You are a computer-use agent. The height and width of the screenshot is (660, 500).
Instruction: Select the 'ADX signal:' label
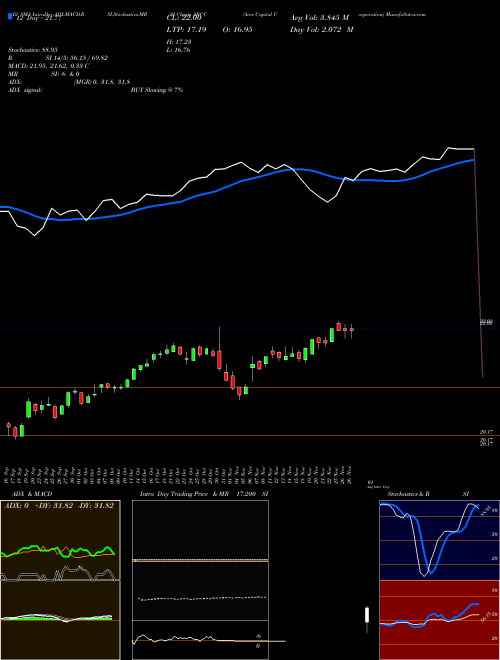coord(25,90)
